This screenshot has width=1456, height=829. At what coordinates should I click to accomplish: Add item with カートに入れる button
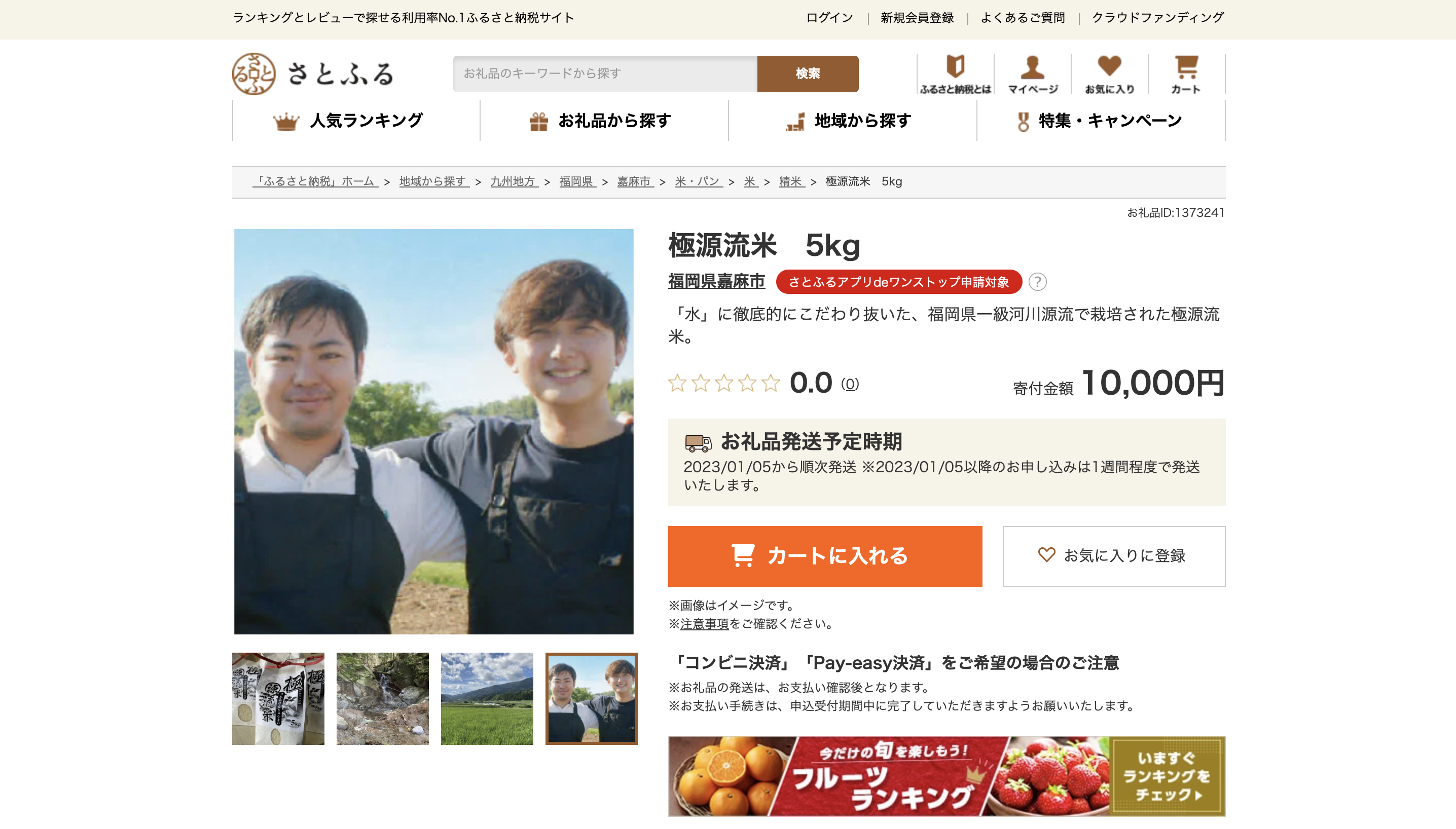825,556
